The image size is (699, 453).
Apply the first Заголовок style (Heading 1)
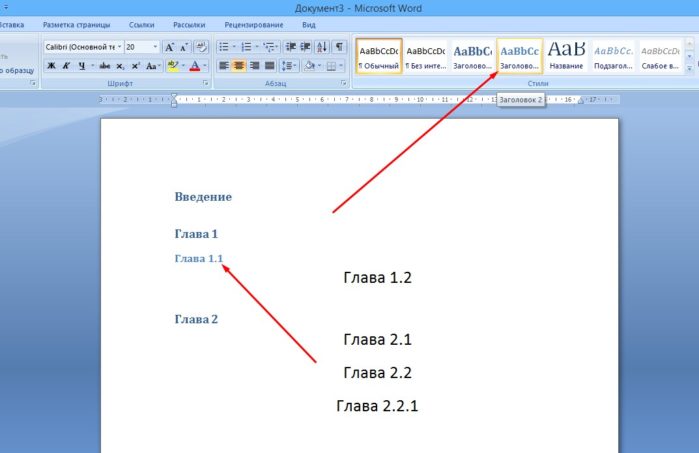[x=473, y=56]
